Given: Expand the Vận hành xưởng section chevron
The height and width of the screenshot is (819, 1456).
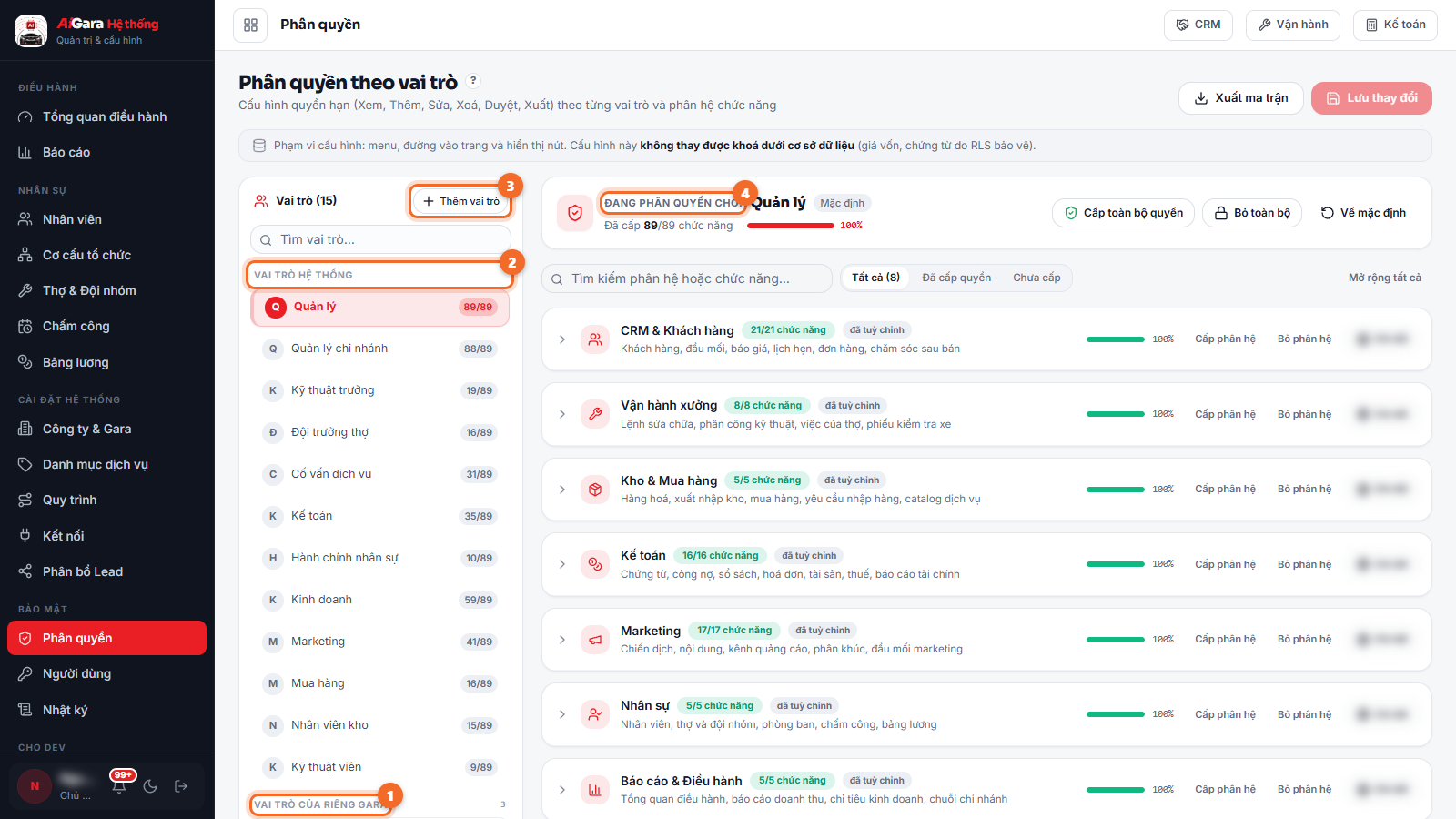Looking at the screenshot, I should click(x=562, y=414).
